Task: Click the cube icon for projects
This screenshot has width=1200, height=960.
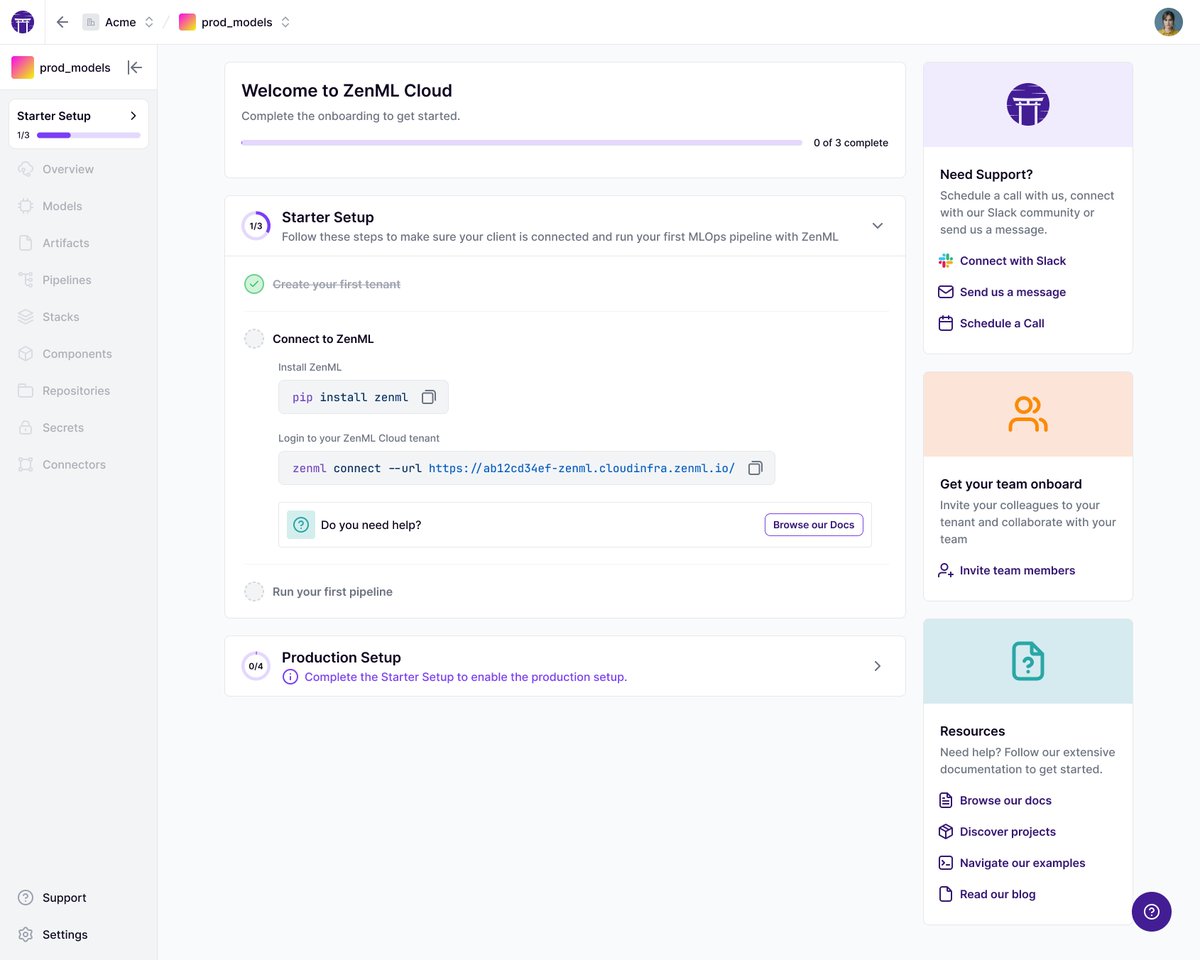Action: point(946,832)
